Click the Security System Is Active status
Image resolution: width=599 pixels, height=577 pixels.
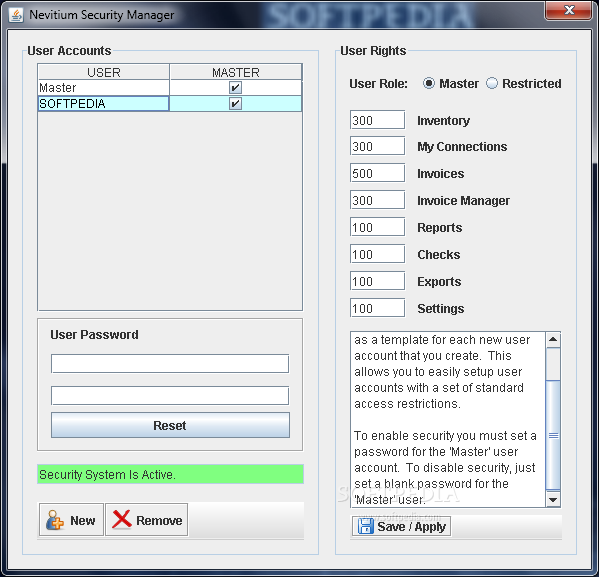(x=170, y=474)
